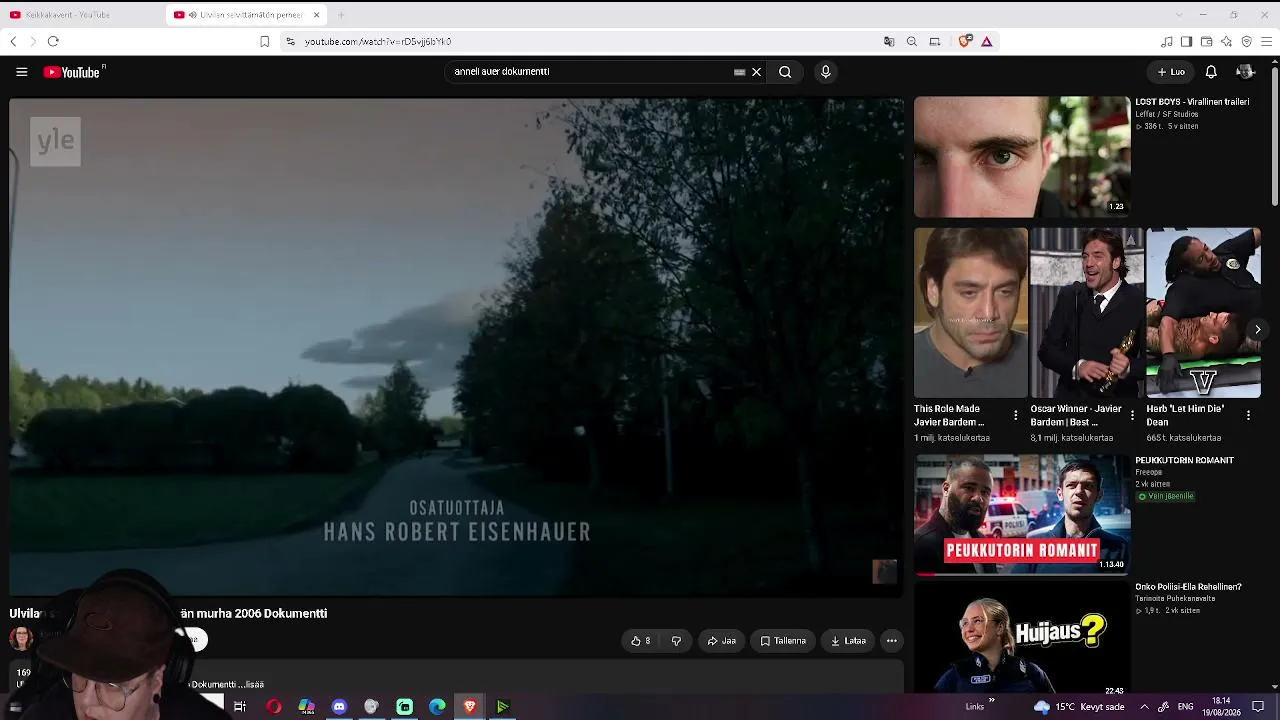Show next shorts with right arrow
Screen dimensions: 1280x720
pyautogui.click(x=1257, y=330)
